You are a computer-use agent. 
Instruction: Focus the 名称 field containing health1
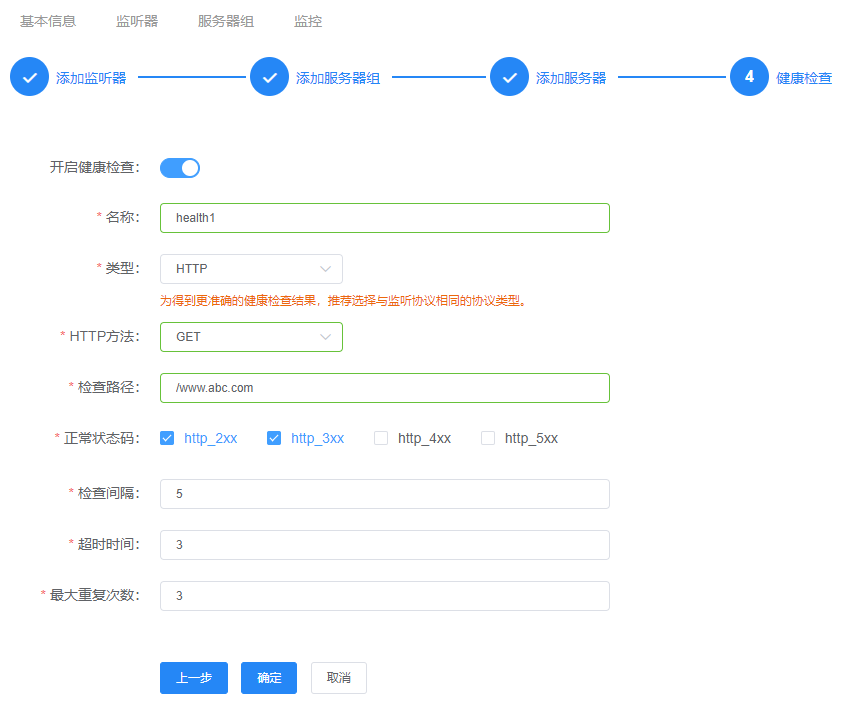coord(384,218)
